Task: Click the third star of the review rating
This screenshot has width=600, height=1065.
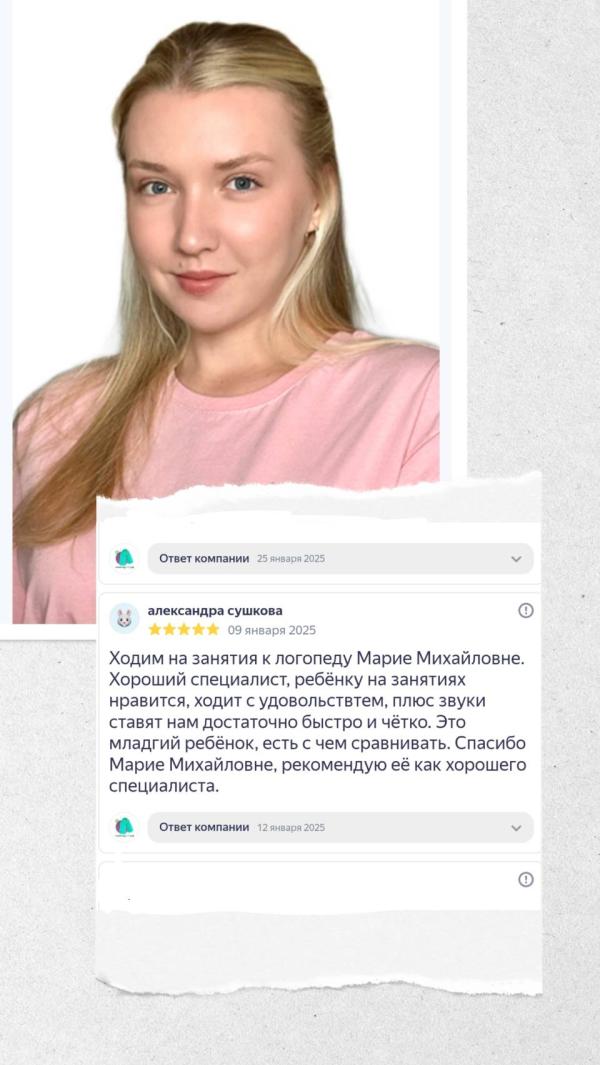Action: [x=183, y=630]
